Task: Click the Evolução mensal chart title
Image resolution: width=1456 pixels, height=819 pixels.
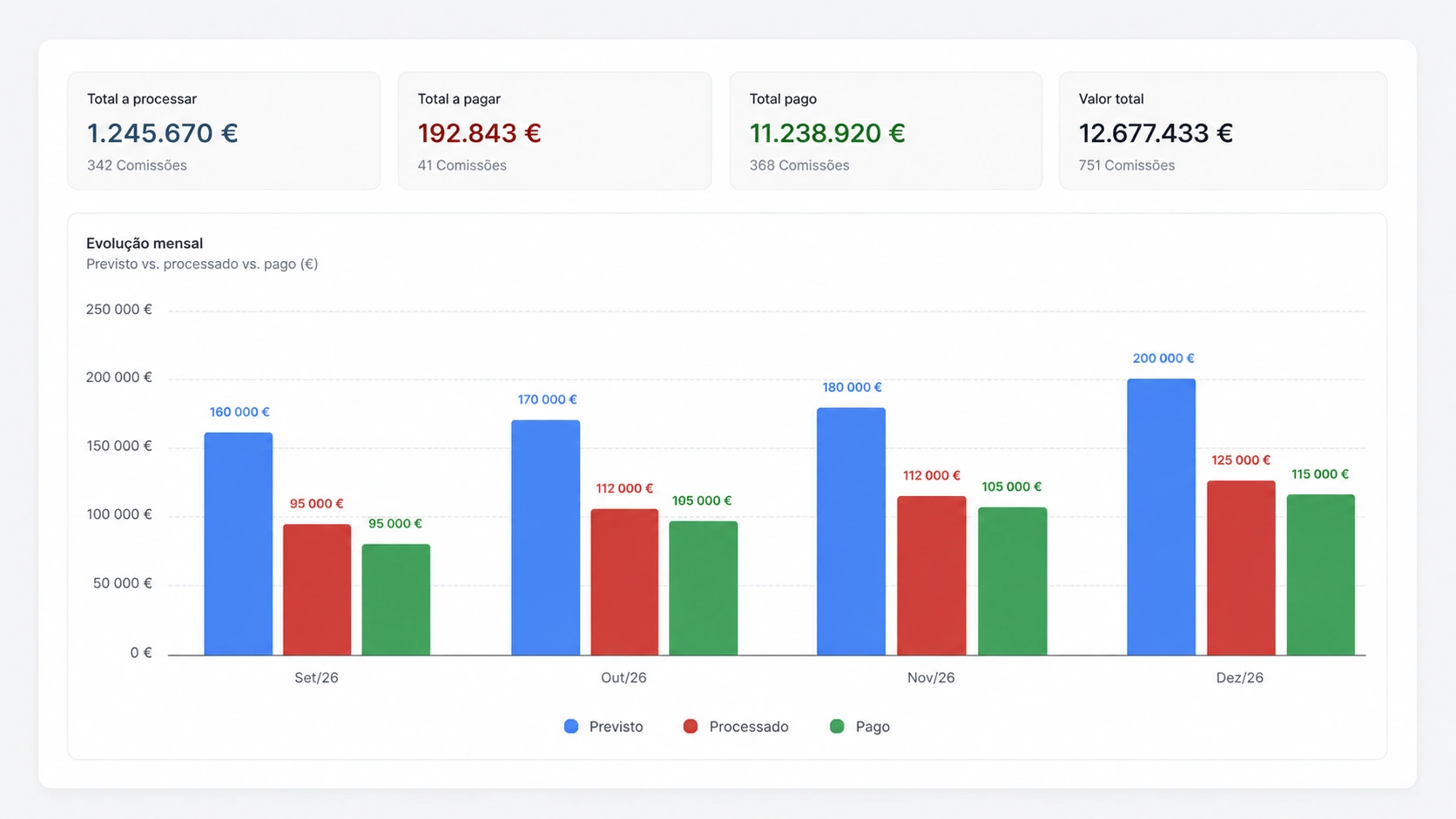Action: [145, 244]
